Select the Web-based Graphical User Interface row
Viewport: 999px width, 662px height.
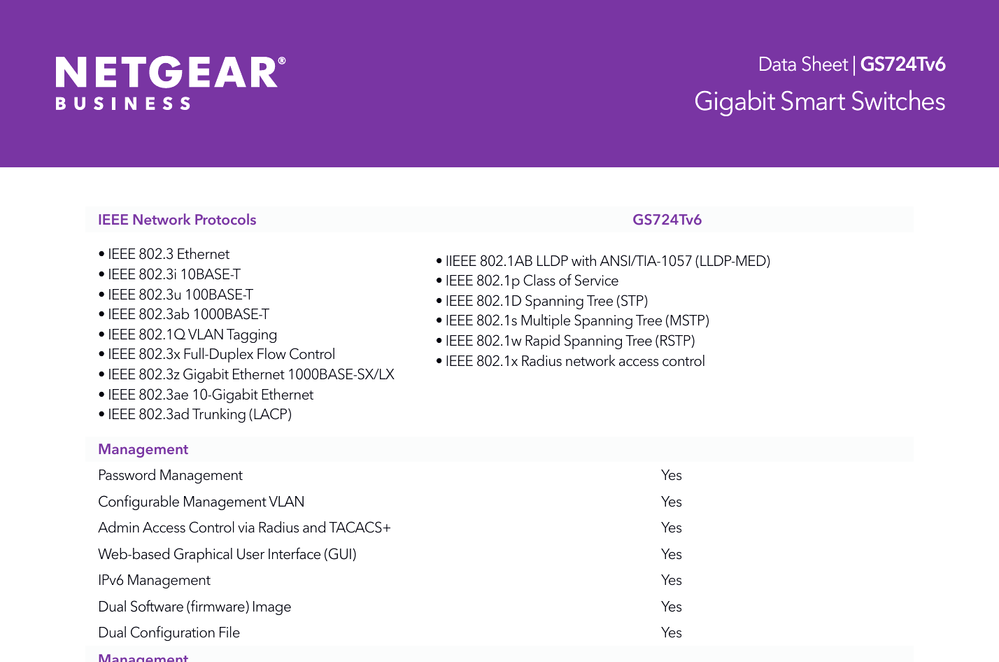(x=227, y=554)
